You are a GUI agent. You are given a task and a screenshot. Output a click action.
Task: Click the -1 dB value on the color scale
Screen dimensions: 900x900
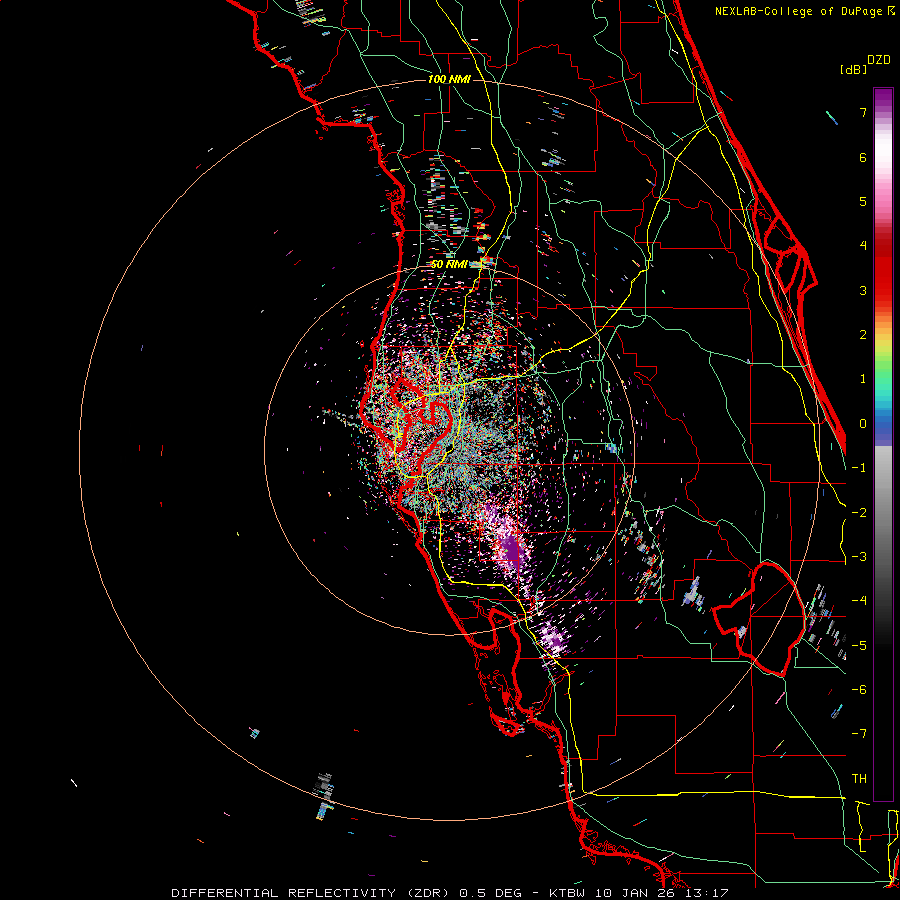(859, 468)
